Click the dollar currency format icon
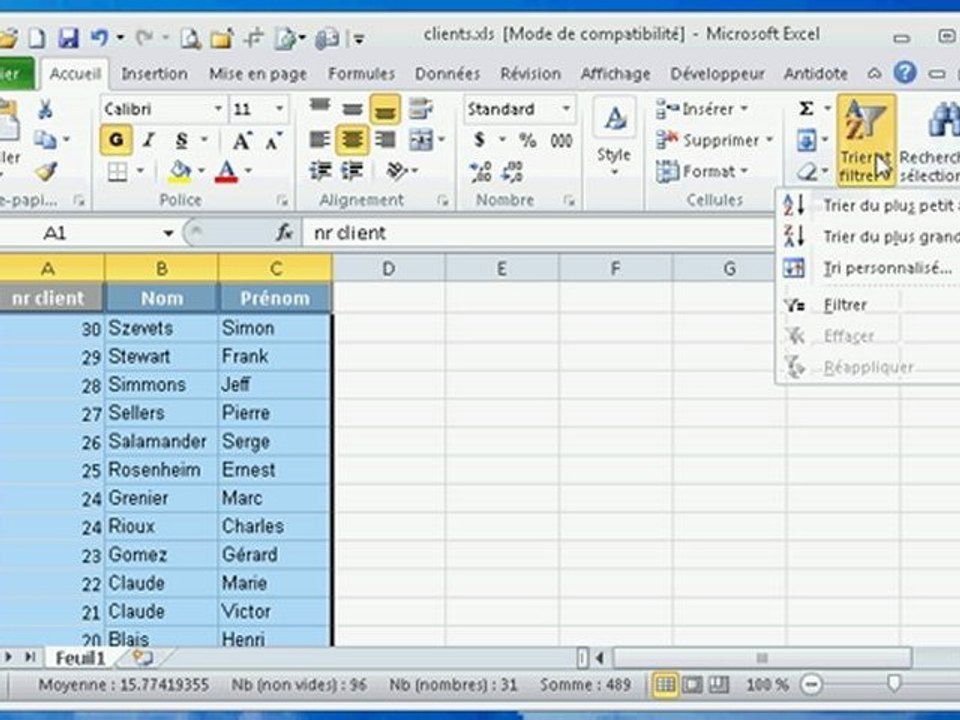This screenshot has height=720, width=960. (480, 140)
